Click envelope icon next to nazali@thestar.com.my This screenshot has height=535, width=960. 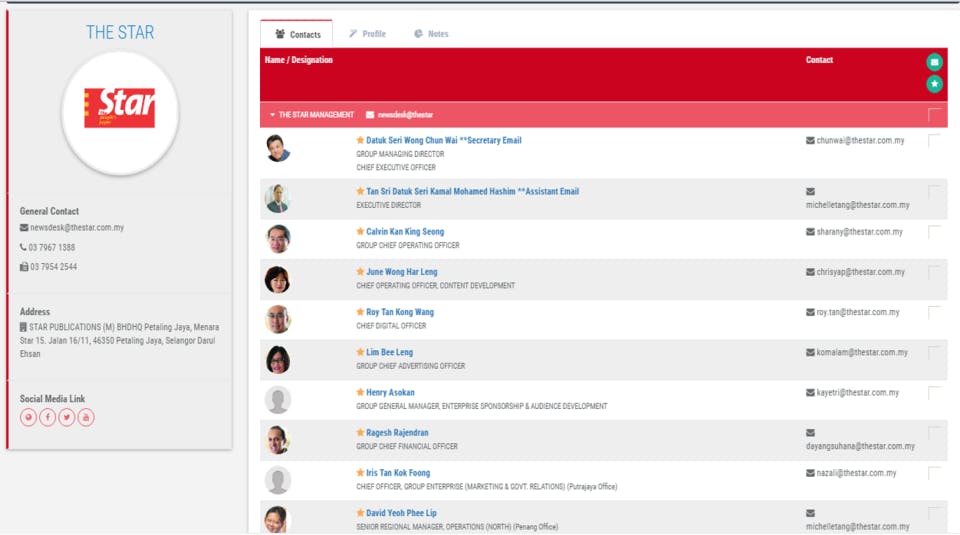pyautogui.click(x=810, y=473)
